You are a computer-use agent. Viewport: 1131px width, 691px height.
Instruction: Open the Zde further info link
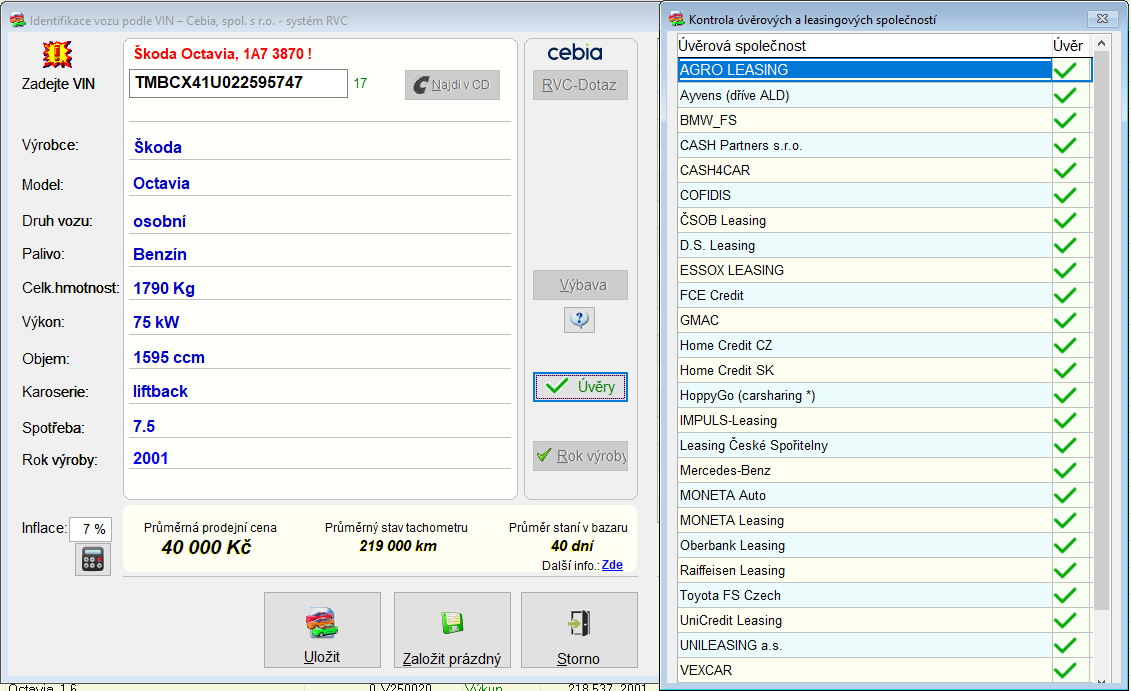click(612, 565)
